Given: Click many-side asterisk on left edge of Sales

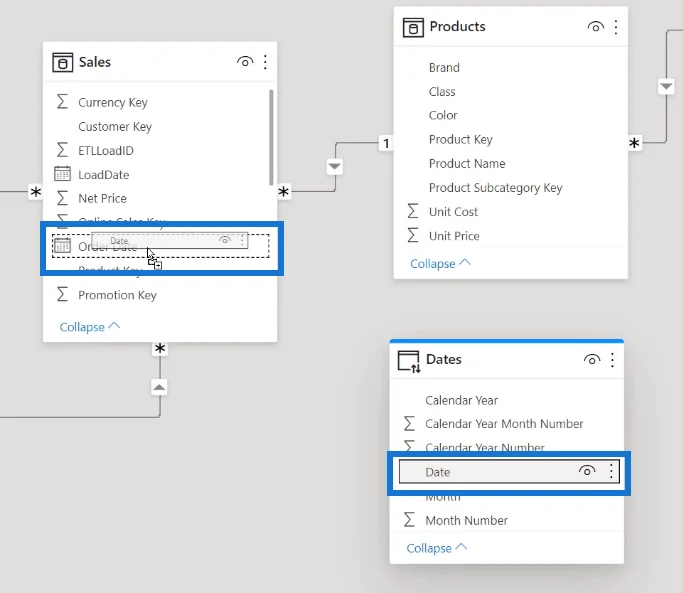Looking at the screenshot, I should click(x=36, y=192).
